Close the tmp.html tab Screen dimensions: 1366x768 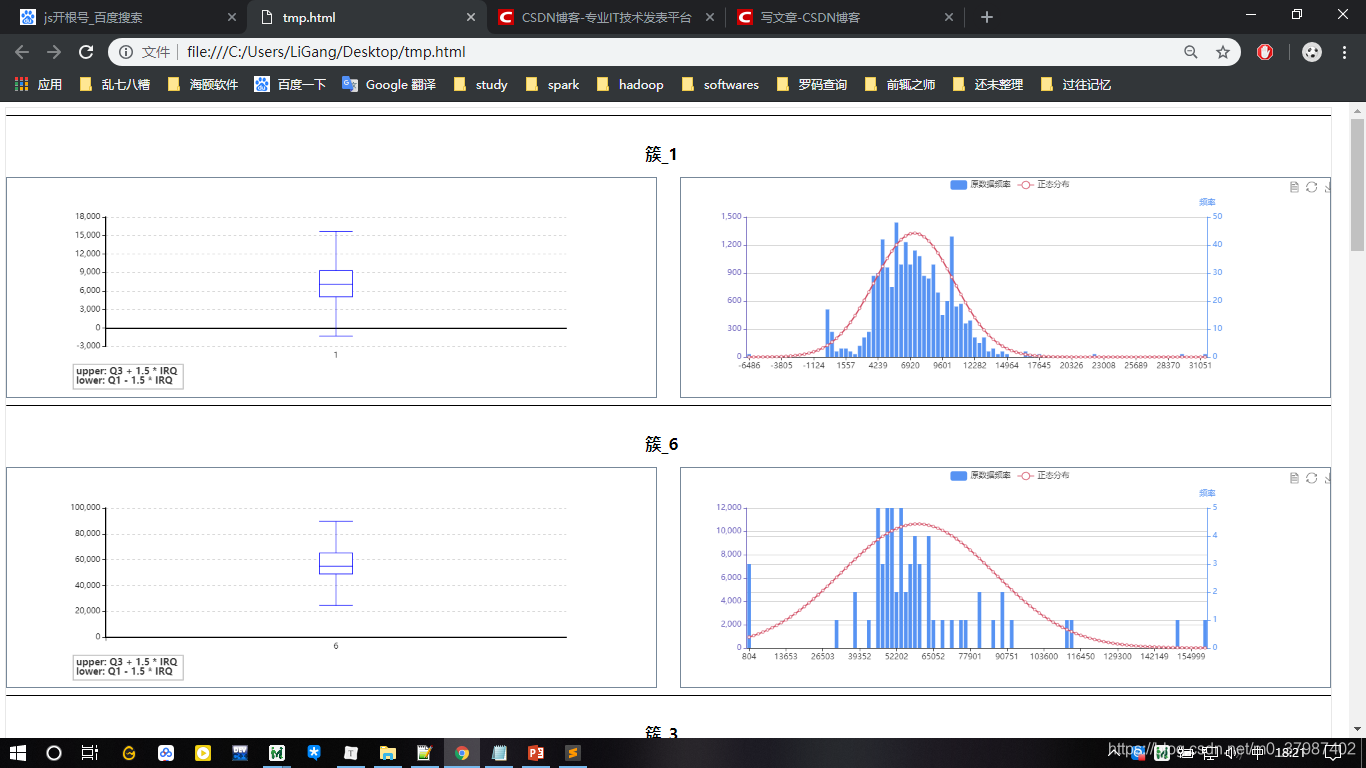click(x=471, y=17)
